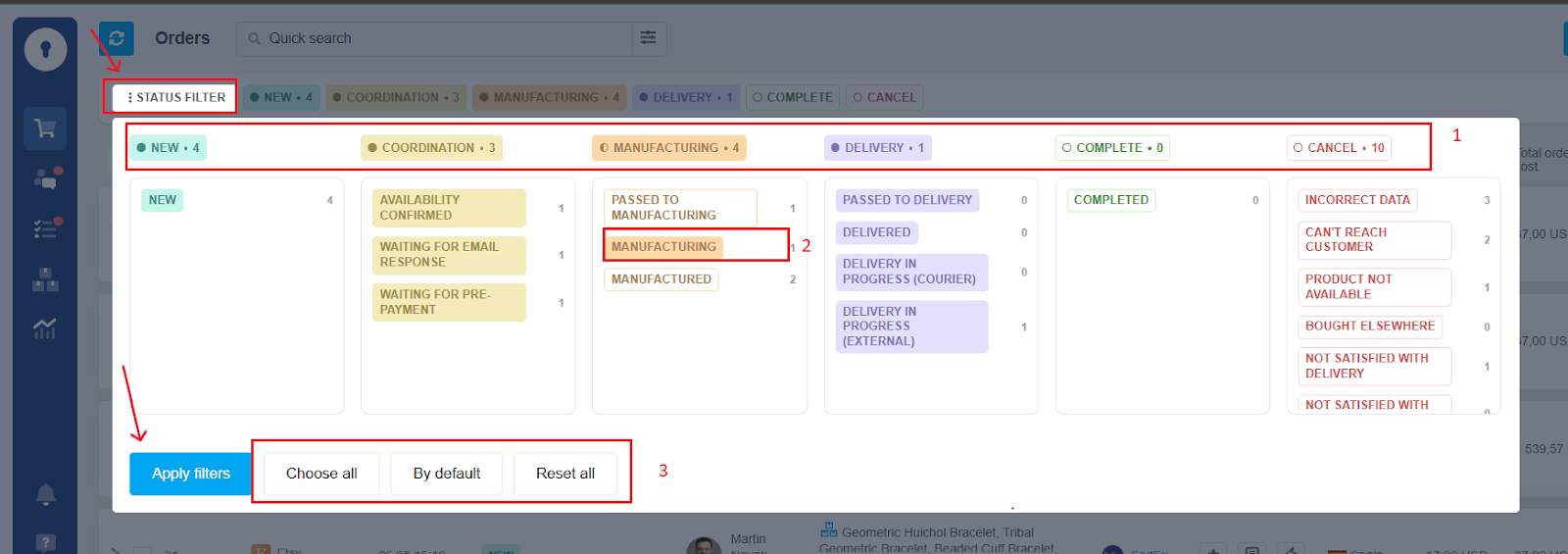Toggle WAITING FOR PRE-PAYMENT status
The height and width of the screenshot is (554, 1568).
(x=449, y=302)
